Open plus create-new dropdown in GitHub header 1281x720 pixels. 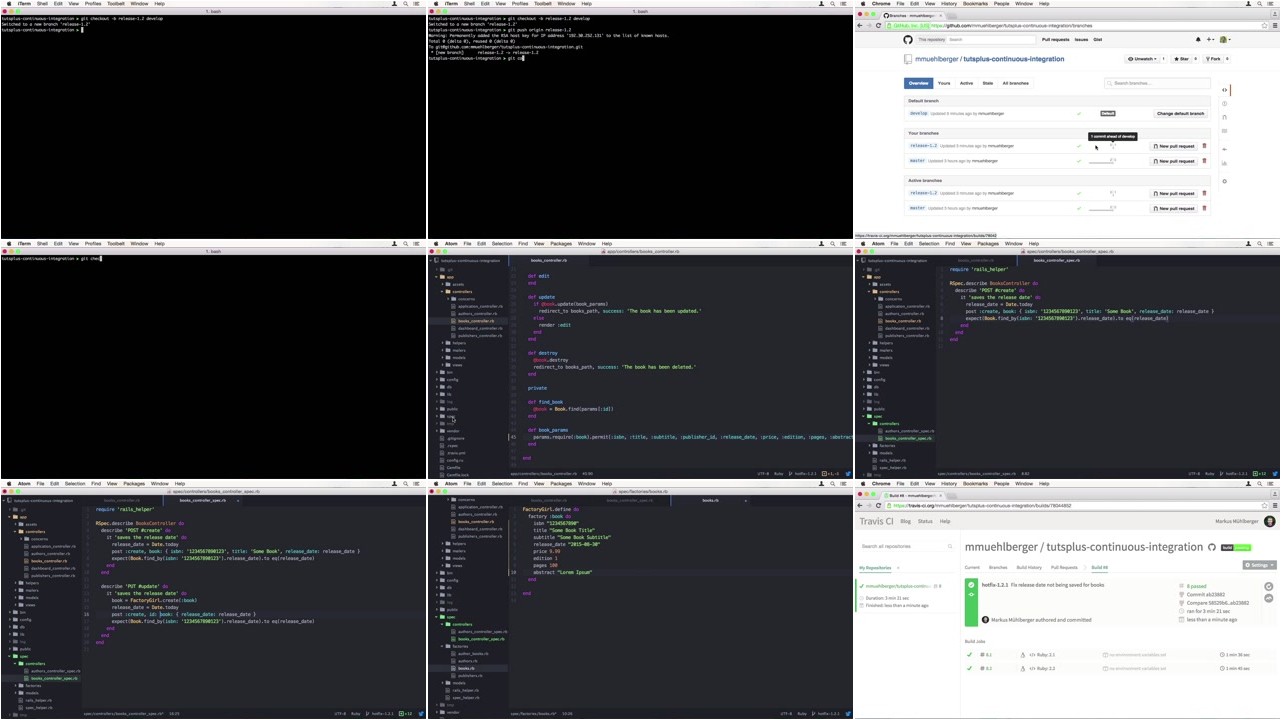[x=1210, y=39]
